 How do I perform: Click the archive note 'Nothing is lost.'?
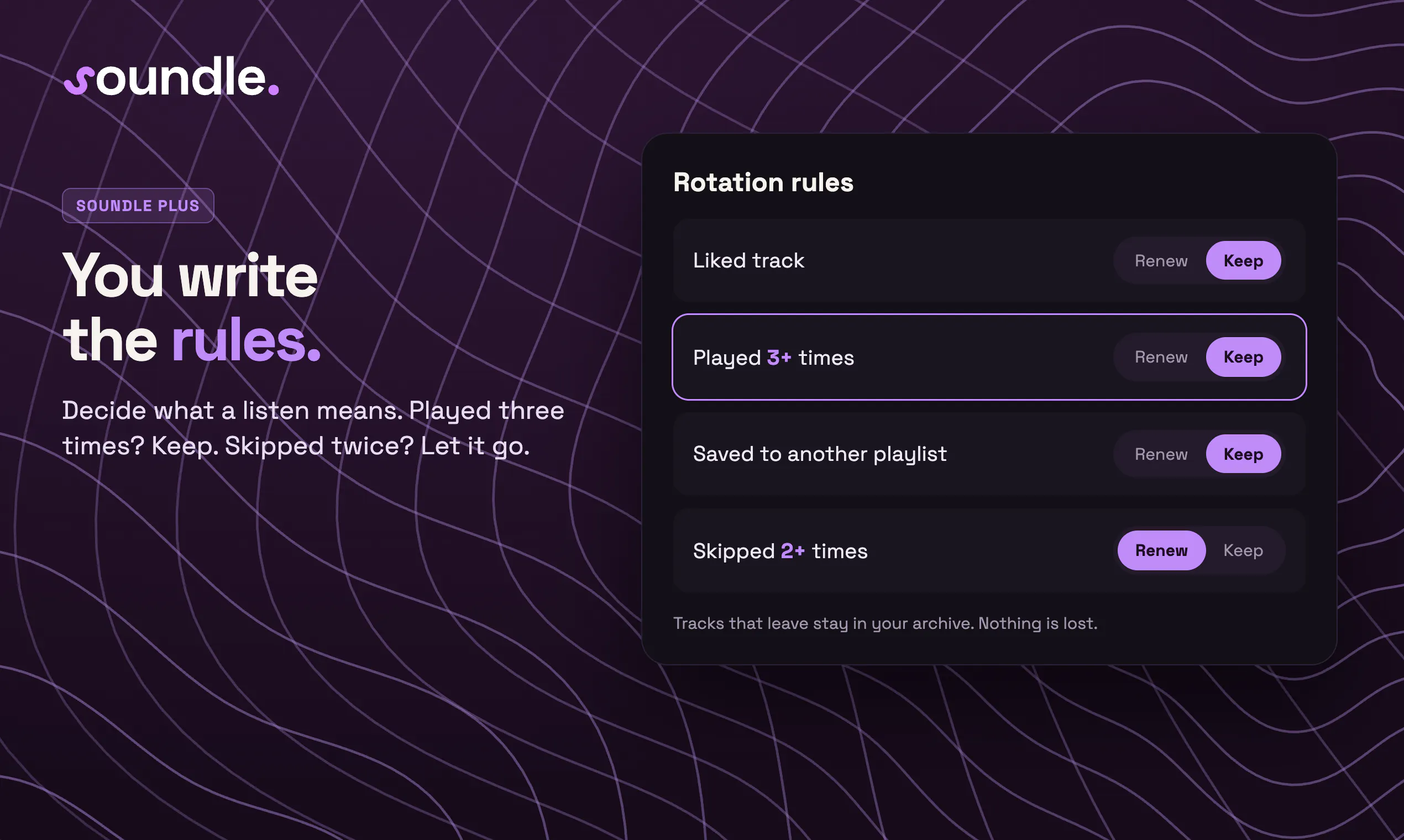coord(1038,623)
